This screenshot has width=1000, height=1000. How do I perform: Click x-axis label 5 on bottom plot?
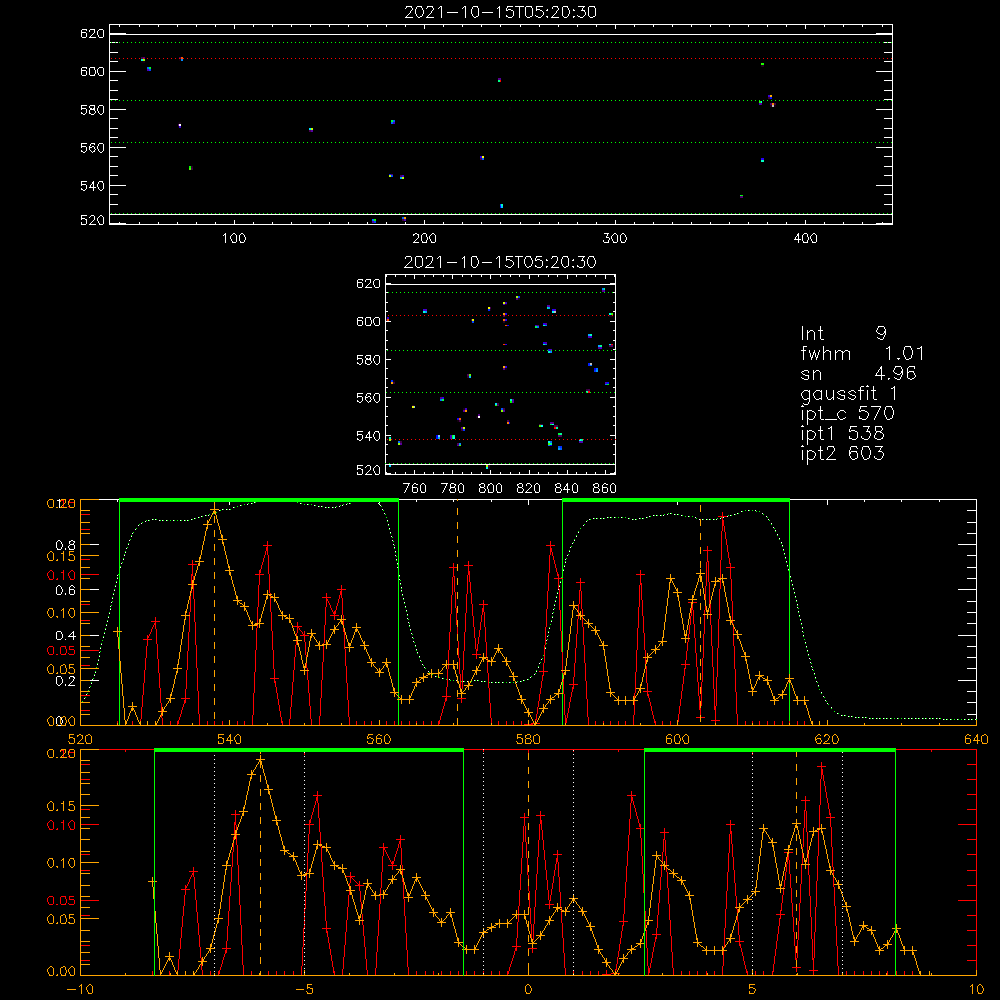[x=753, y=990]
